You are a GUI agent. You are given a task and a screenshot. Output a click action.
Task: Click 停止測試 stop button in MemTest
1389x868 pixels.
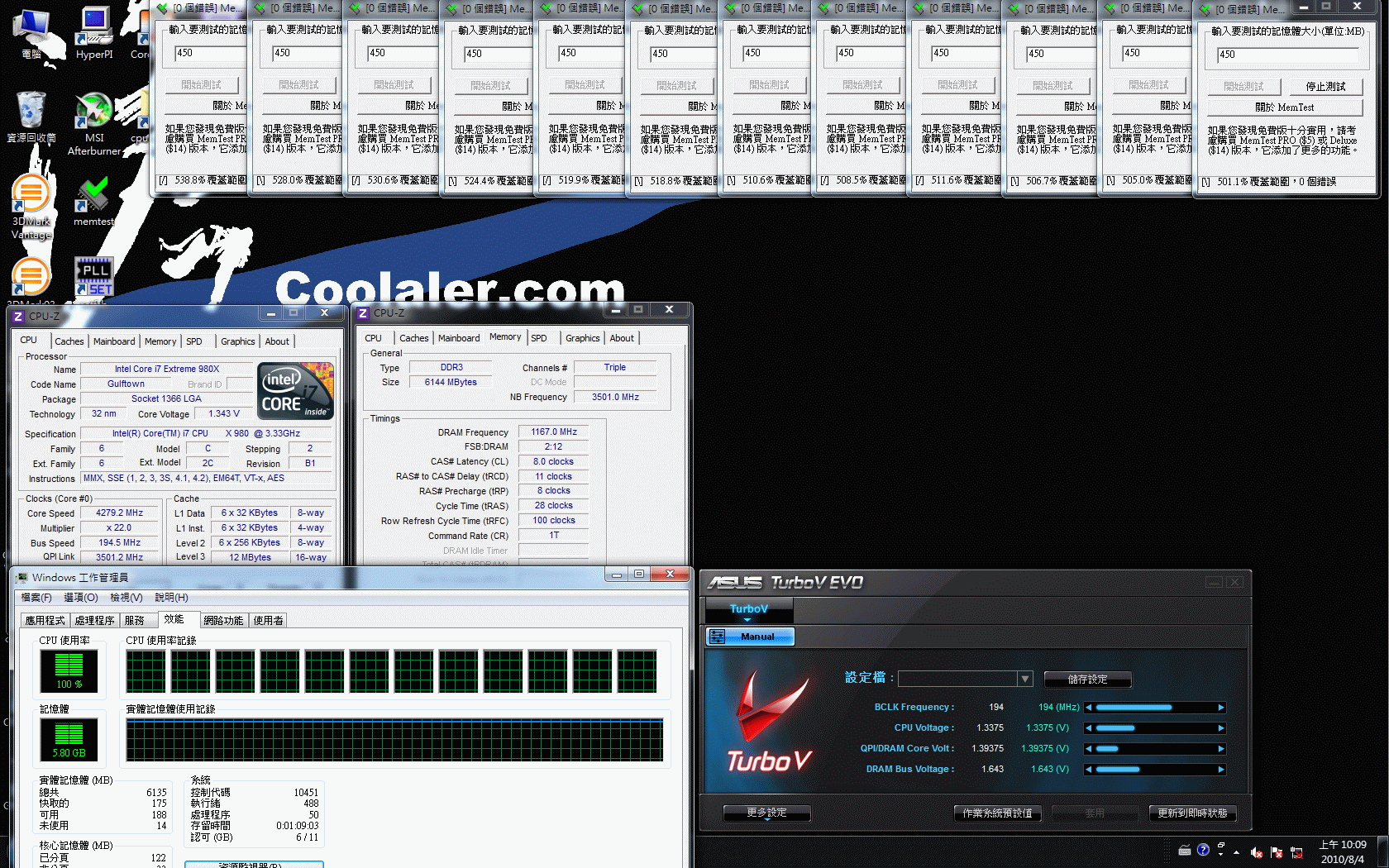(x=1325, y=87)
